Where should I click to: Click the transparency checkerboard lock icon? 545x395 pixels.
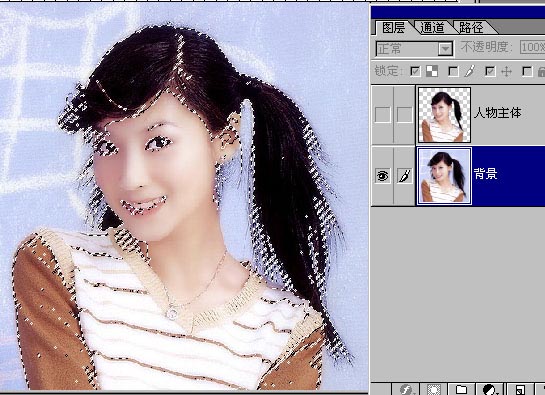(x=432, y=72)
